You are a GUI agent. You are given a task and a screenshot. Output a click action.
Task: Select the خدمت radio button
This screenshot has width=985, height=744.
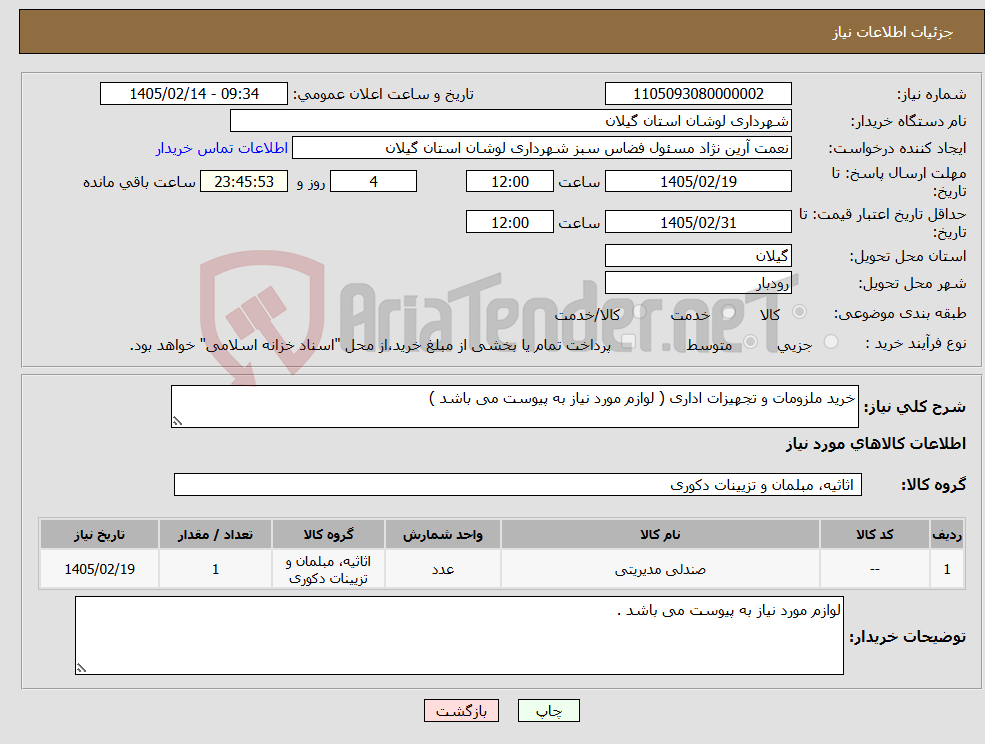[729, 312]
